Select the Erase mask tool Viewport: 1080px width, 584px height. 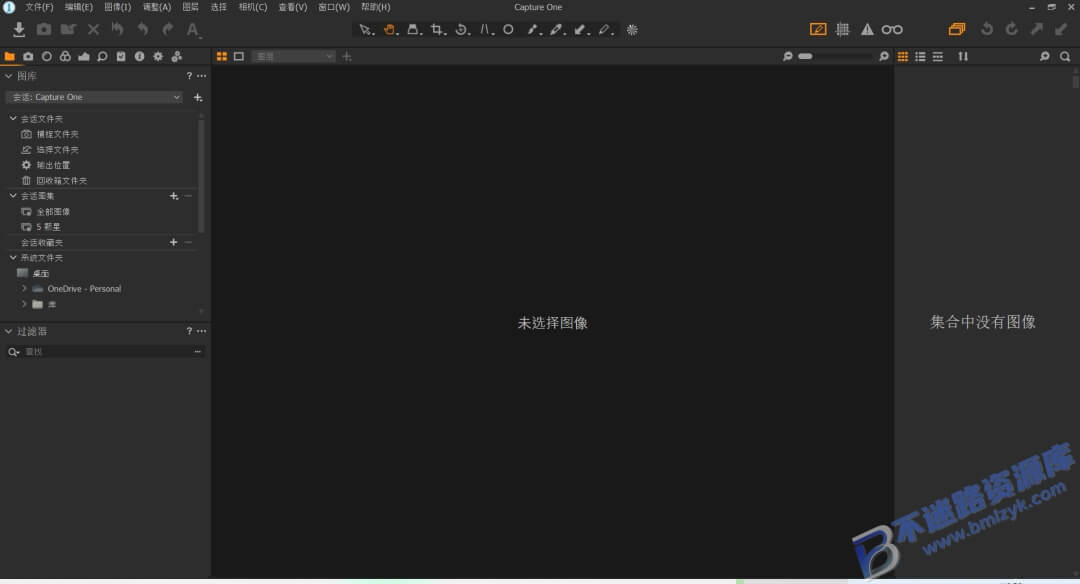(605, 30)
